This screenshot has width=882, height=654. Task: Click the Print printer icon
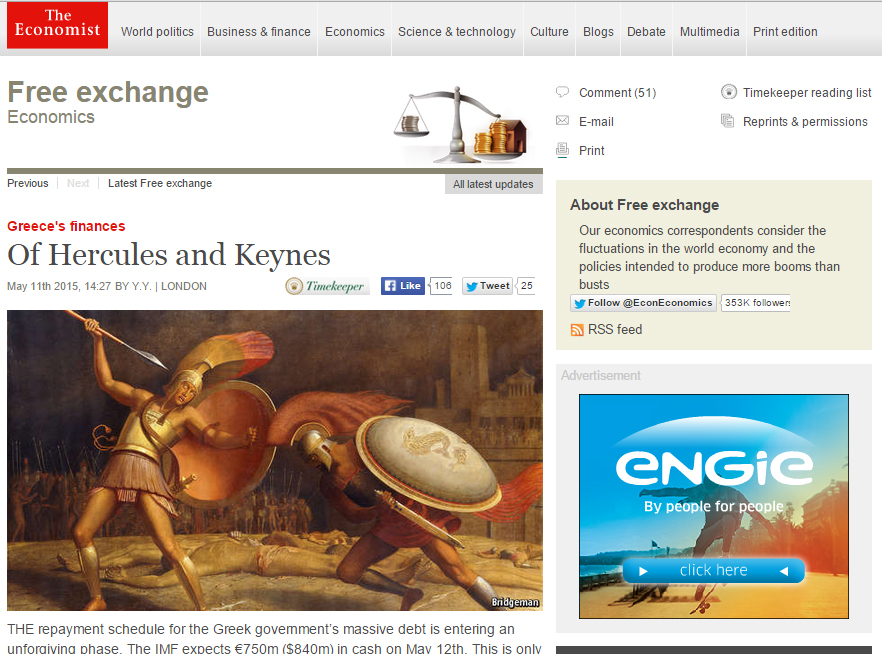click(562, 150)
